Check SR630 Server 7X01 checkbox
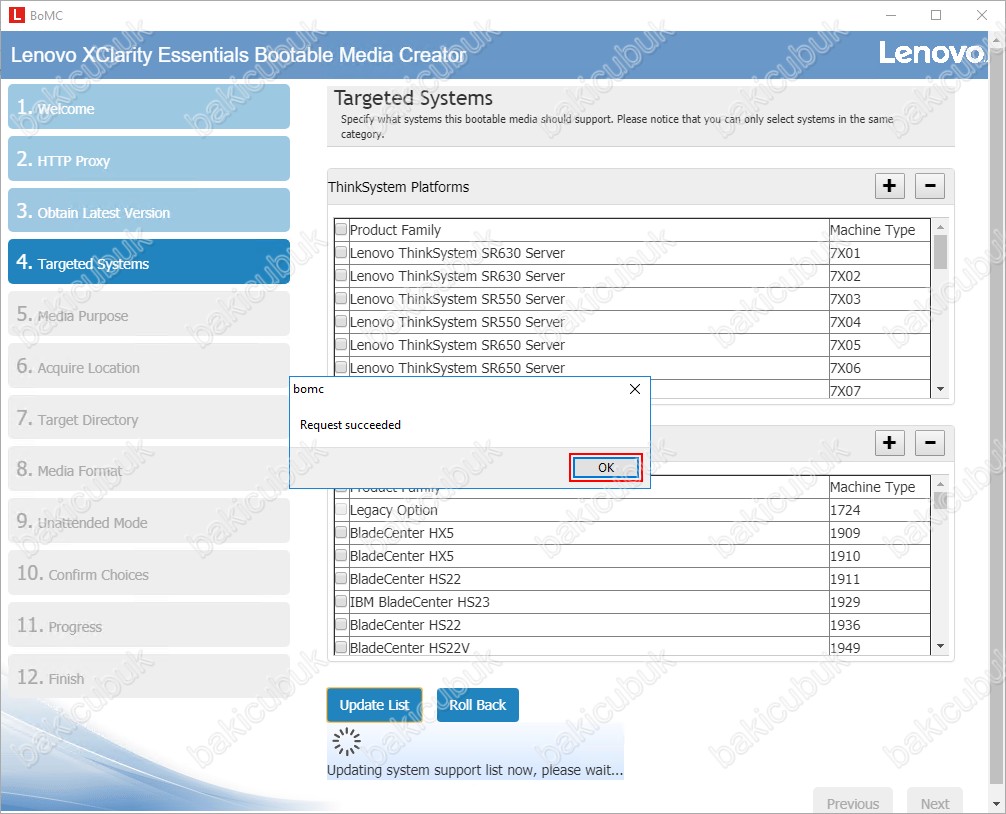 point(341,252)
